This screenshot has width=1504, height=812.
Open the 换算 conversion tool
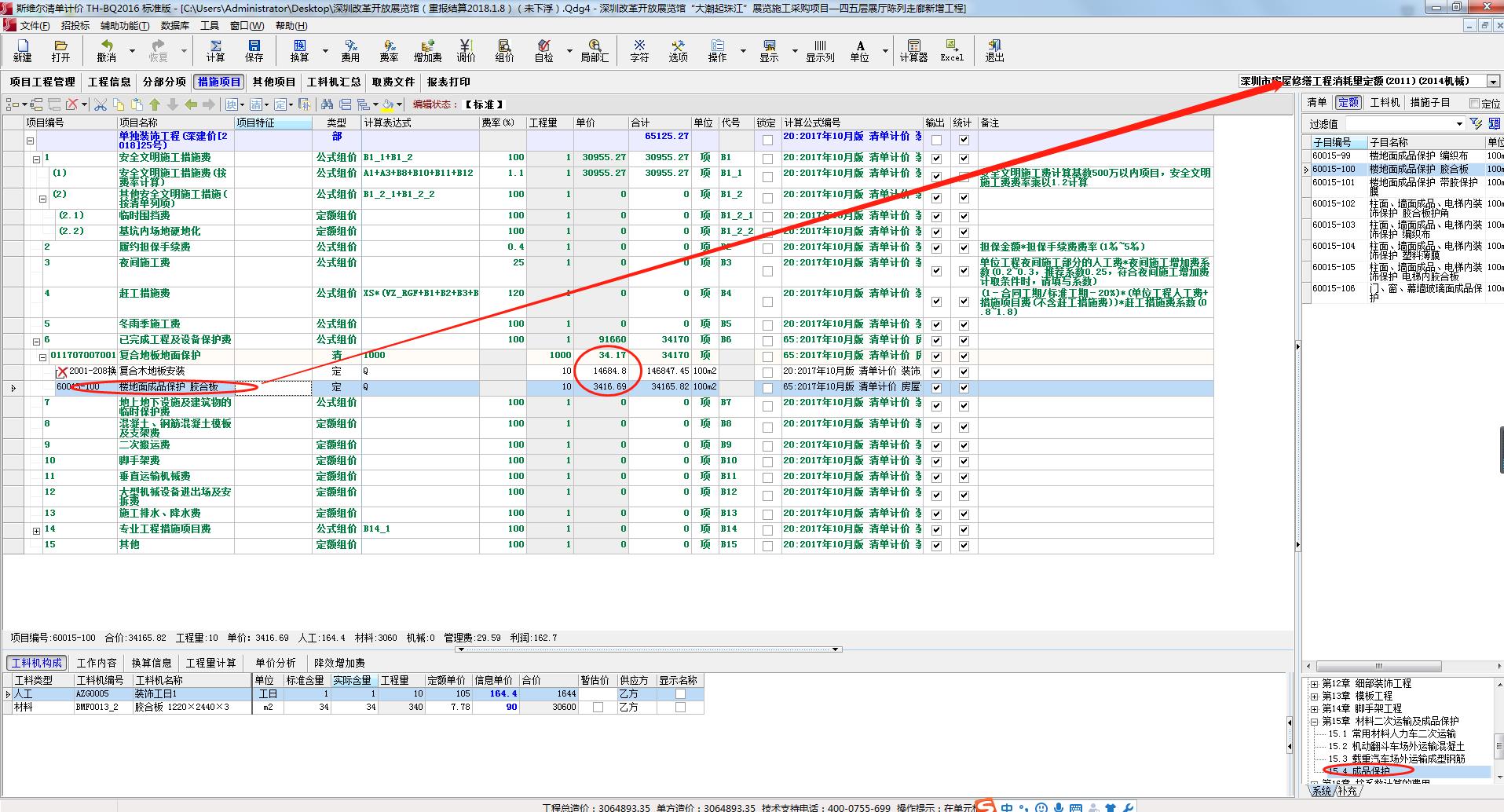[299, 51]
